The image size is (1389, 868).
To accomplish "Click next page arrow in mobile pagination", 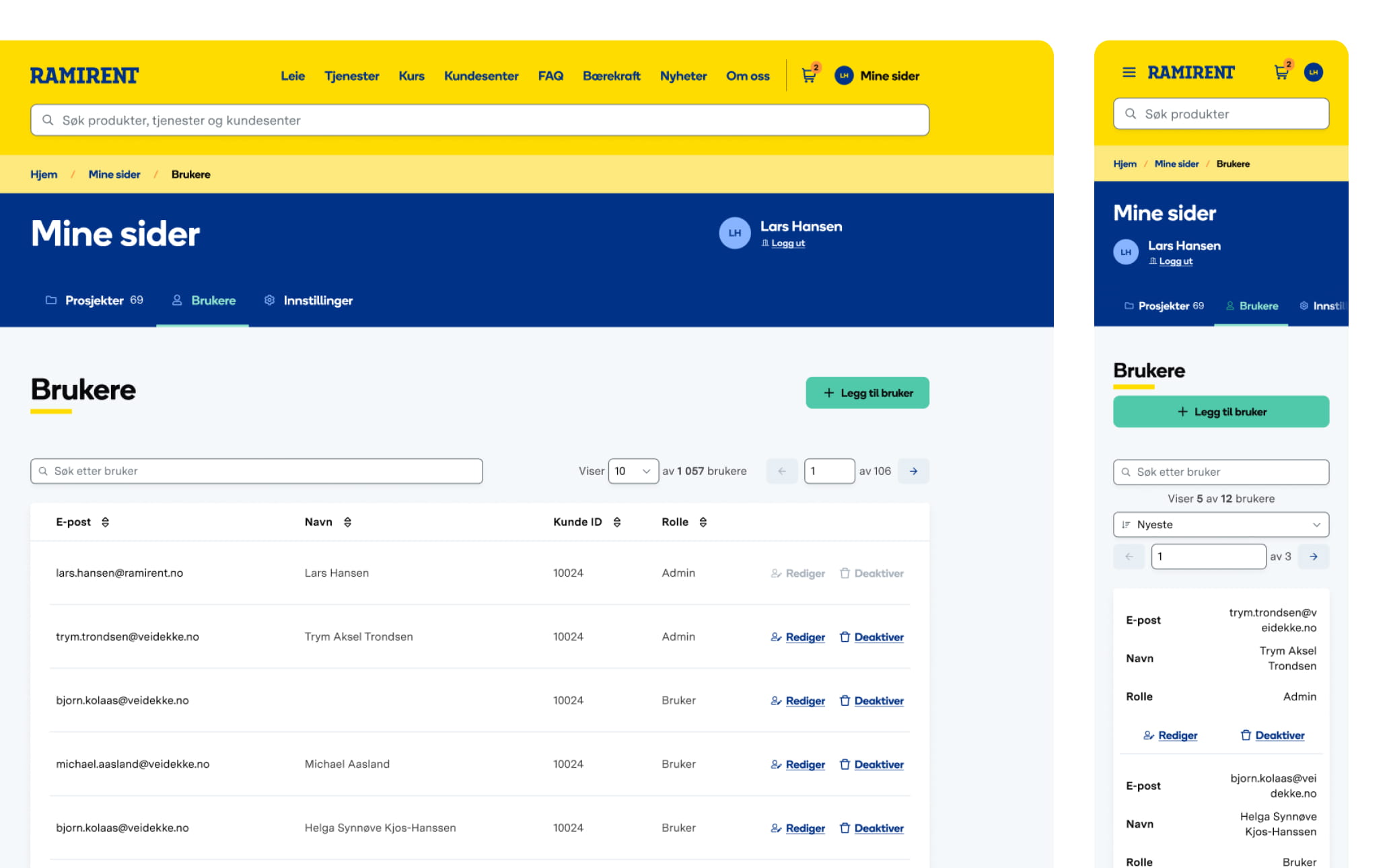I will [1313, 556].
